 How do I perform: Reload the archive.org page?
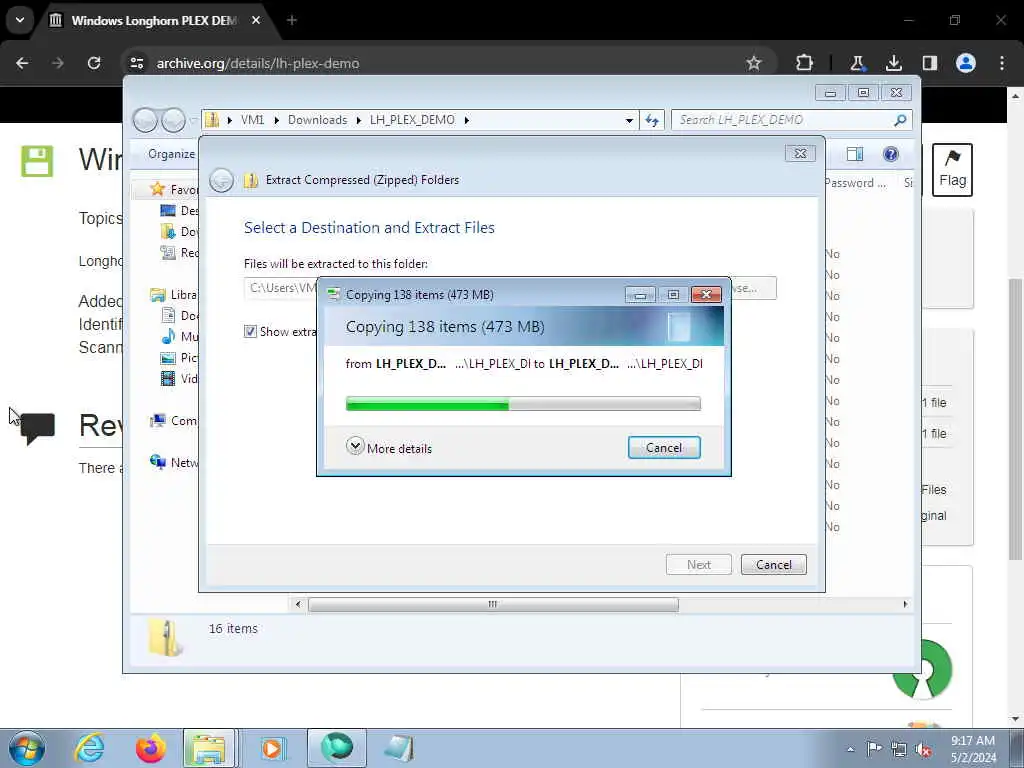coord(94,63)
